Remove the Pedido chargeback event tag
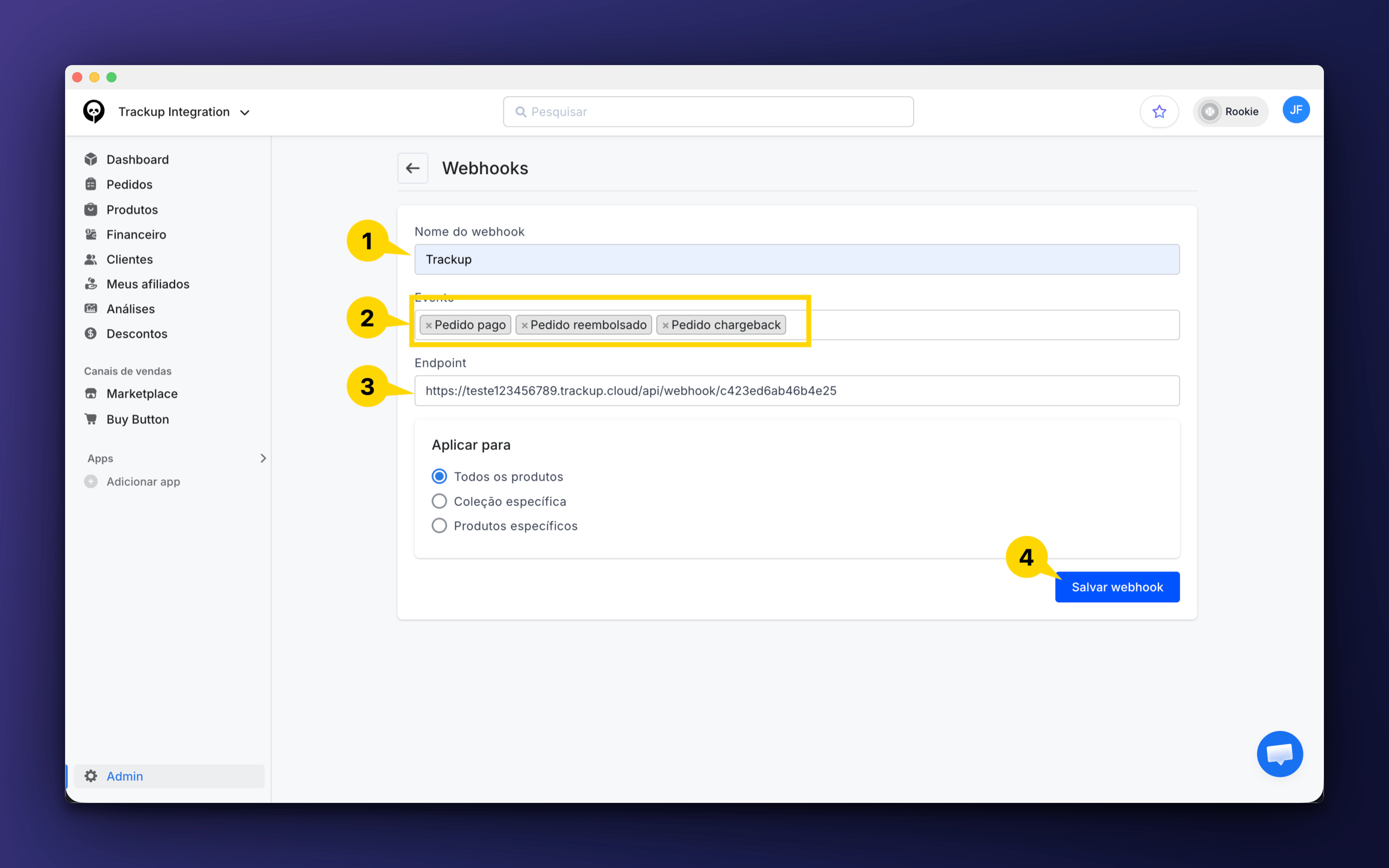This screenshot has width=1389, height=868. point(665,325)
